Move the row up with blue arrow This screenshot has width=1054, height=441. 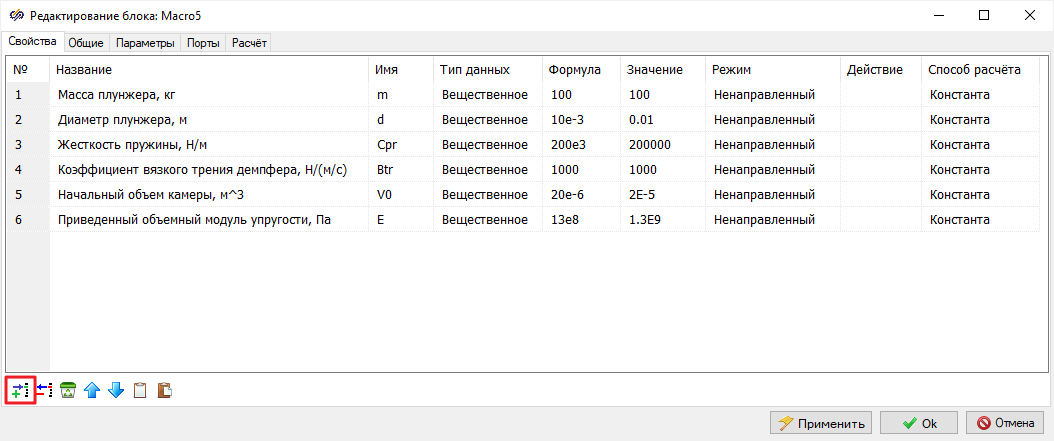pos(92,390)
